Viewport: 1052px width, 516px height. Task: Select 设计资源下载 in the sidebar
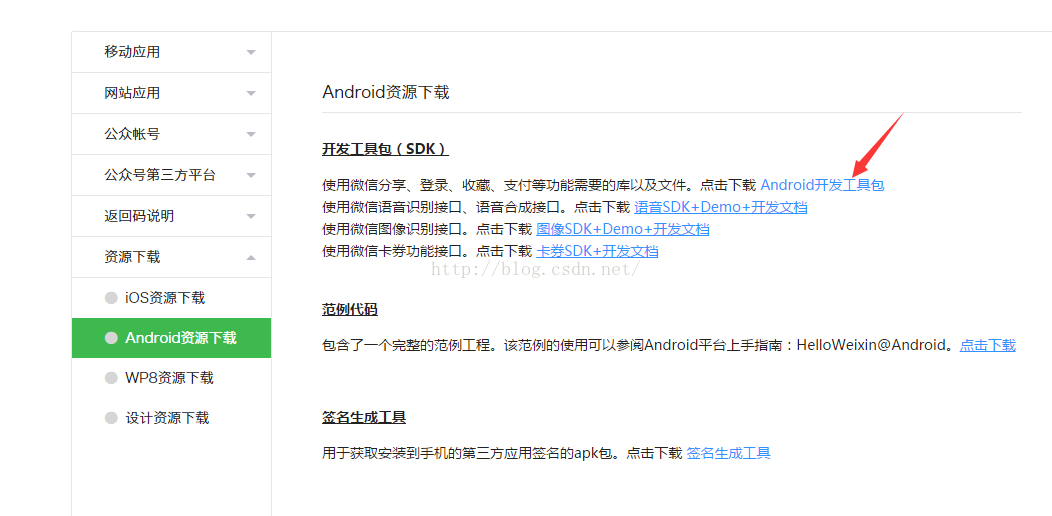tap(172, 418)
